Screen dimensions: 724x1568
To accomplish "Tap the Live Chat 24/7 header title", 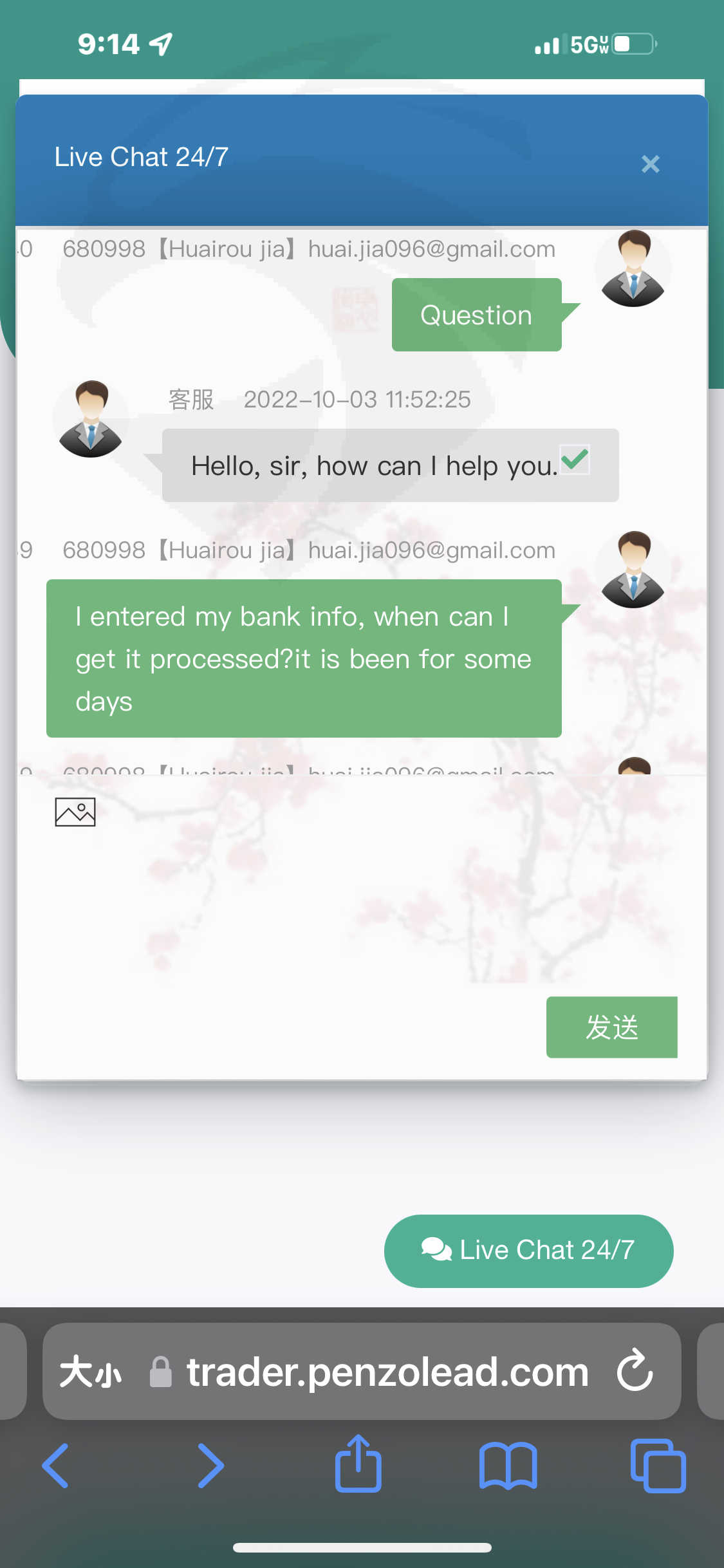I will click(142, 156).
